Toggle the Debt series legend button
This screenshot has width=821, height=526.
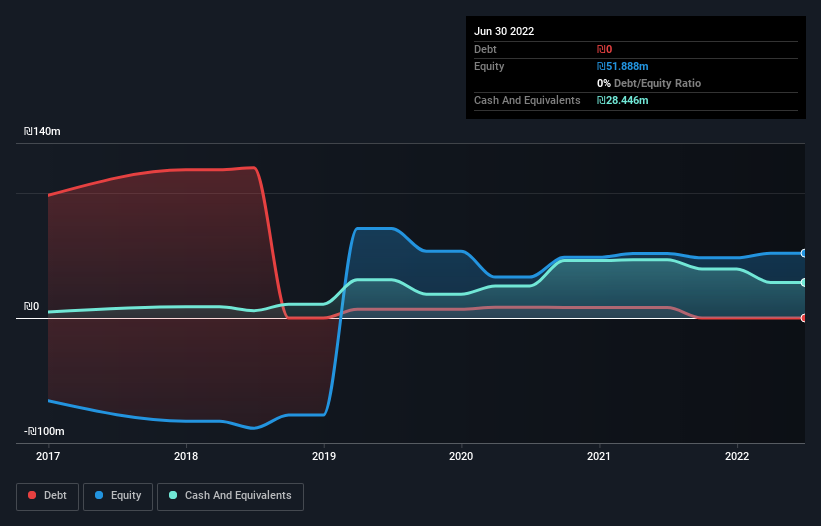47,496
